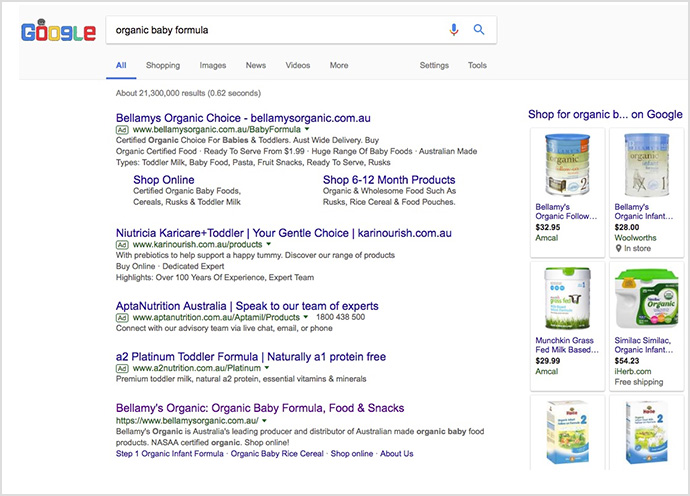This screenshot has height=496, width=690.
Task: Open Munchkin Grass Fed Milk Based... title
Action: pos(567,345)
